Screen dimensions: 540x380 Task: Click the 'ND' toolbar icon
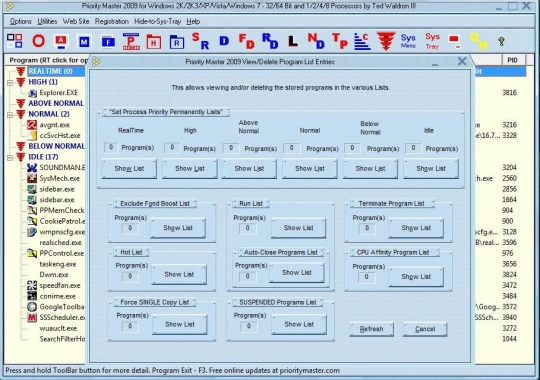(316, 41)
